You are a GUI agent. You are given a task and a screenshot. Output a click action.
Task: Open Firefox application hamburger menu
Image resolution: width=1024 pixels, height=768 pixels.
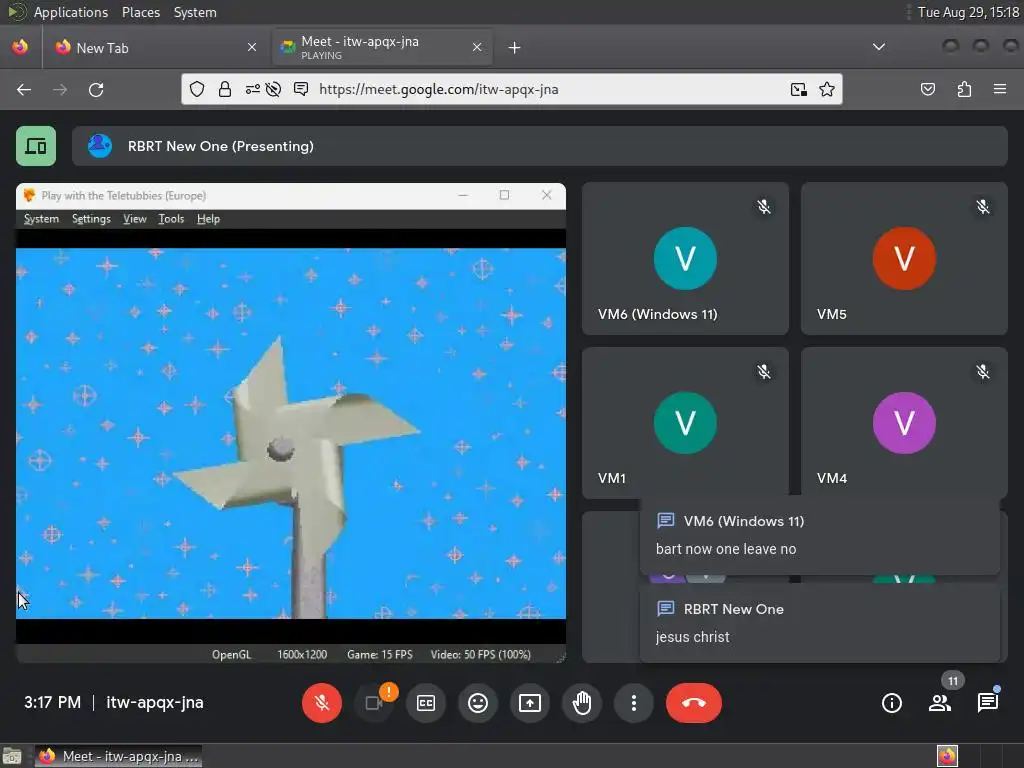coord(1000,89)
